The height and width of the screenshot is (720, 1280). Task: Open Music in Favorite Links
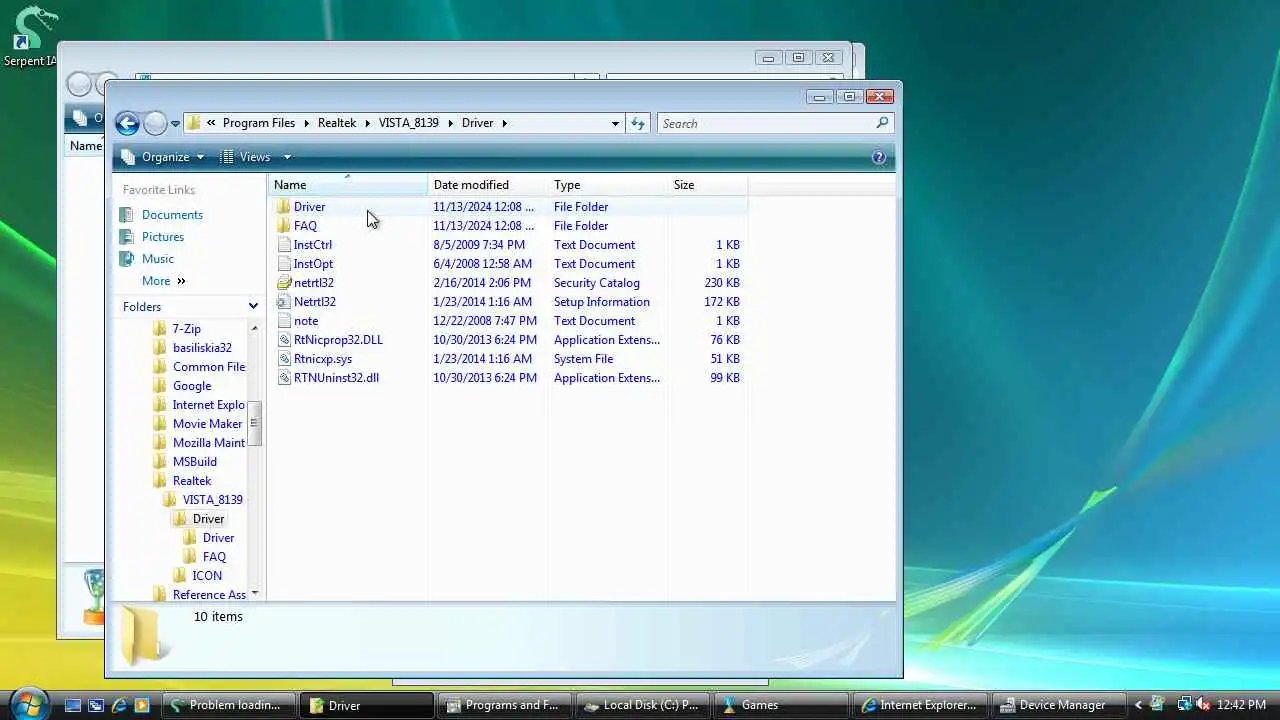click(x=158, y=259)
